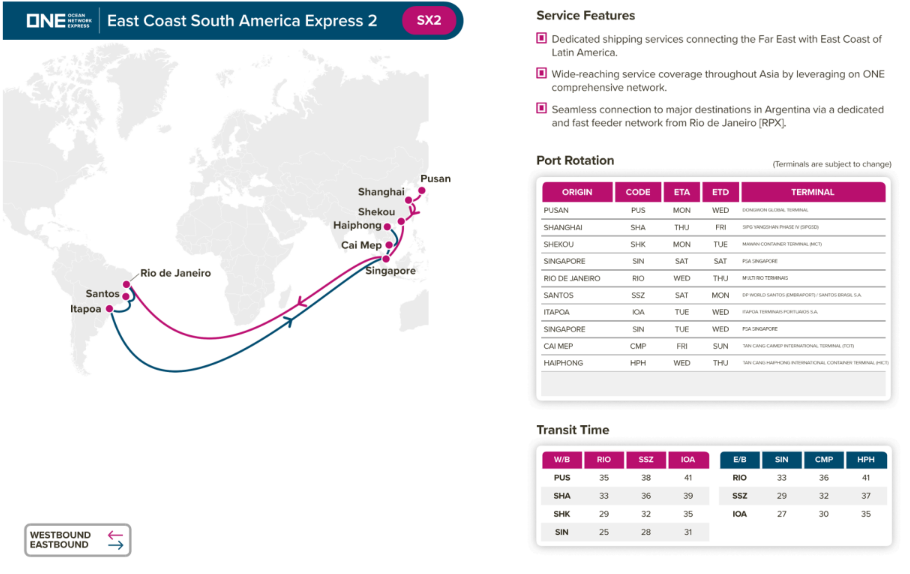Click the East Coast South America Express 2 title
Image resolution: width=910 pixels, height=574 pixels.
[x=242, y=20]
